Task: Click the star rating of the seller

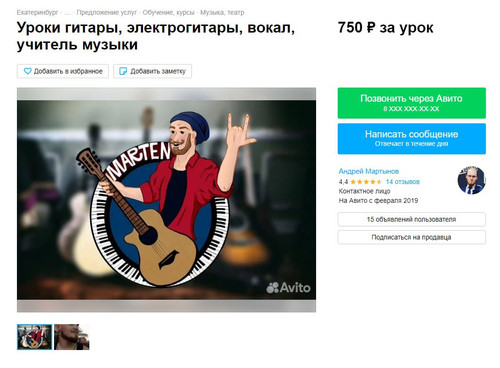Action: tap(366, 182)
